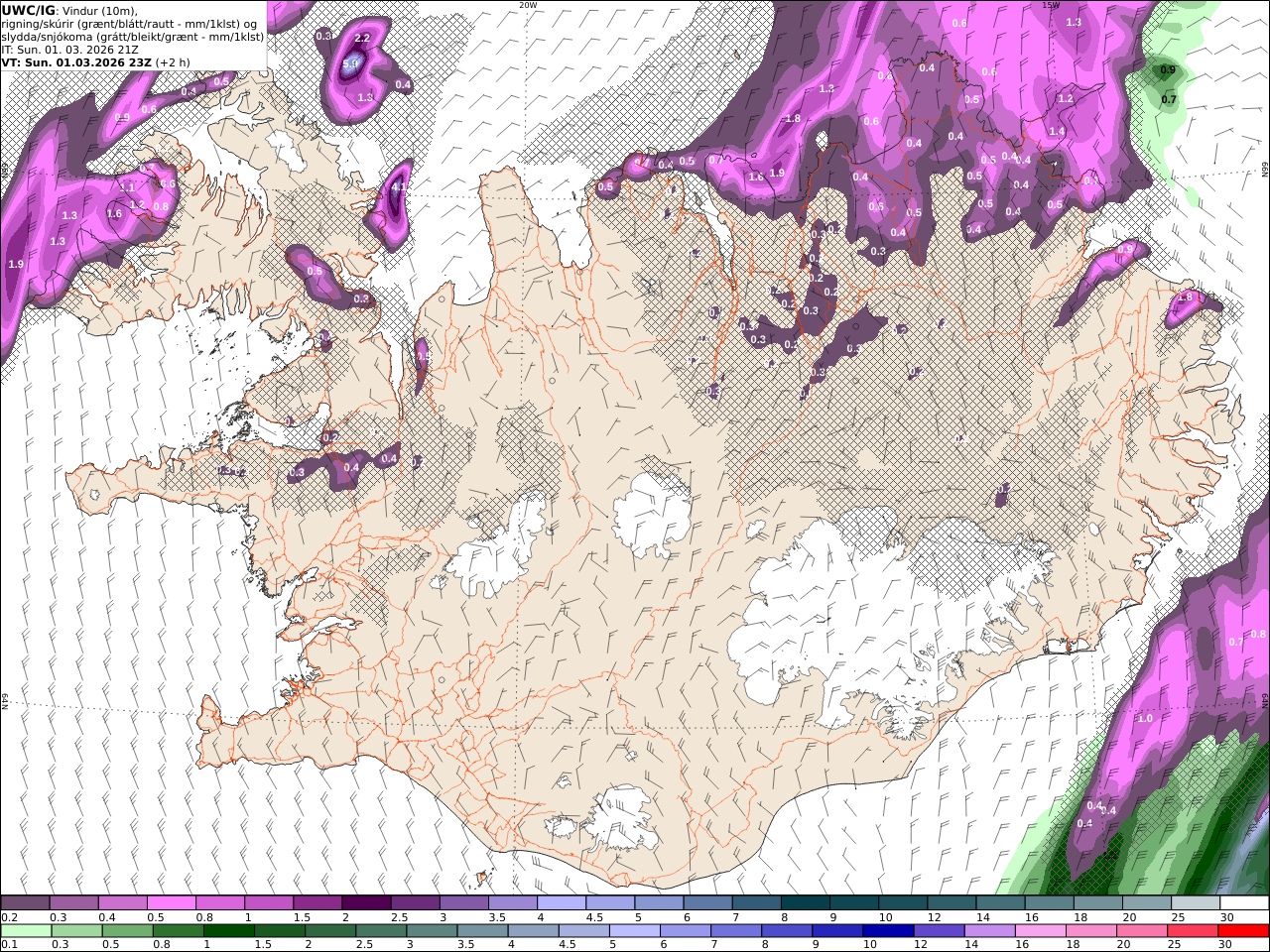The width and height of the screenshot is (1270, 952).
Task: Click the lavender swatch at 4 in upper legend row
Action: pyautogui.click(x=561, y=903)
